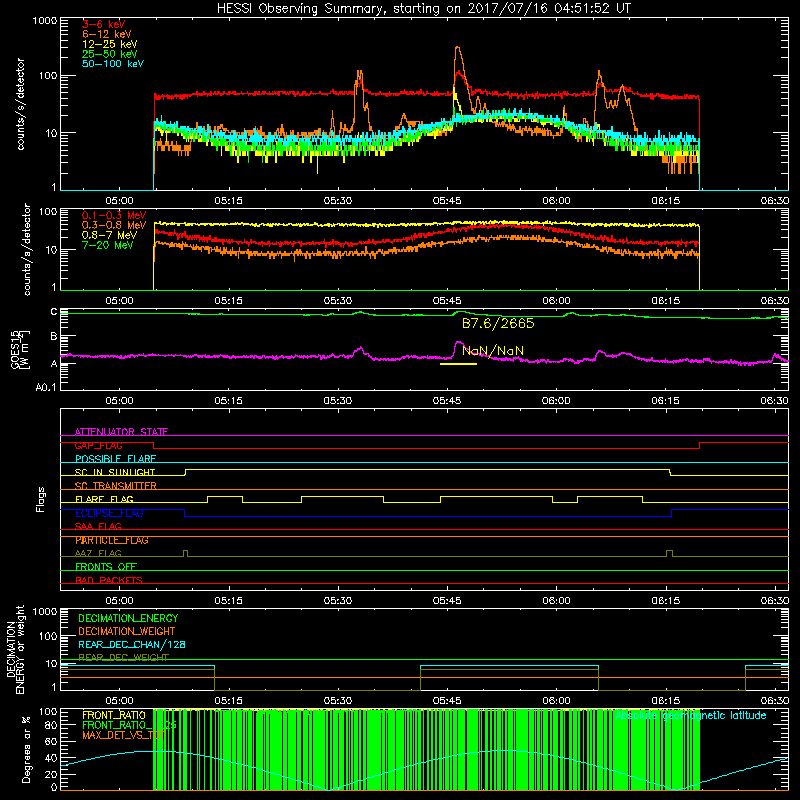800x800 pixels.
Task: Click the 05:30 tick label under the decimation panel
Action: coord(338,701)
